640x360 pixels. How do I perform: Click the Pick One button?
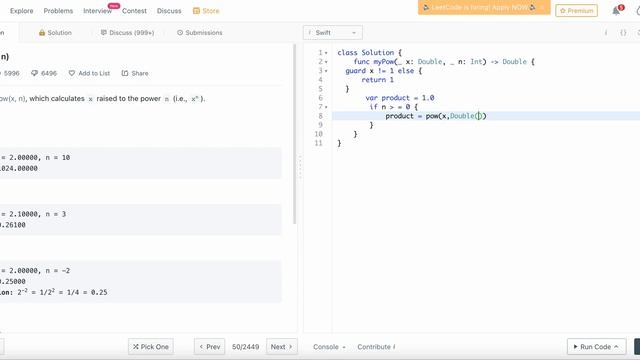(x=151, y=347)
